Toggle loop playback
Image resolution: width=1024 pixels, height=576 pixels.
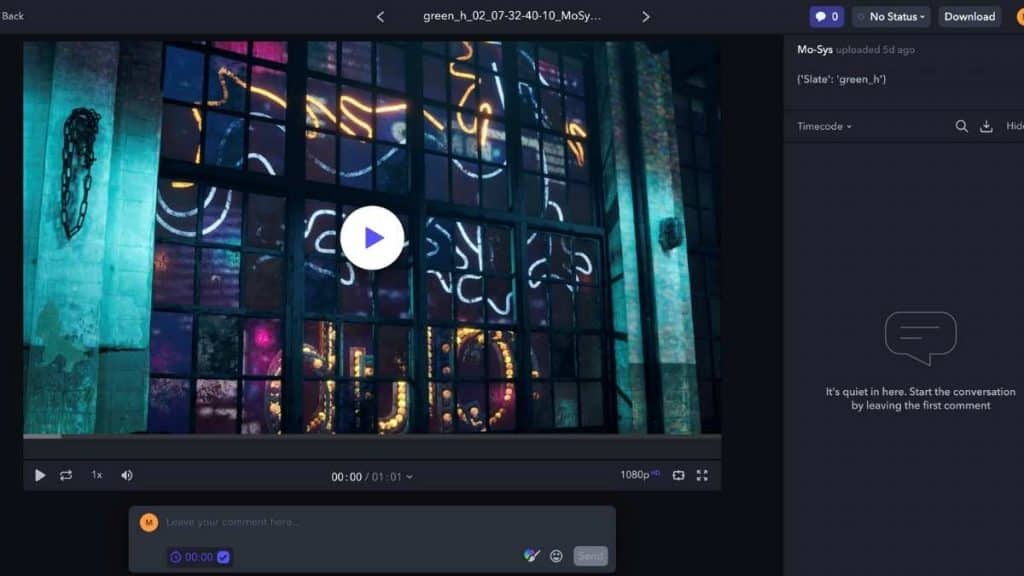(x=66, y=475)
